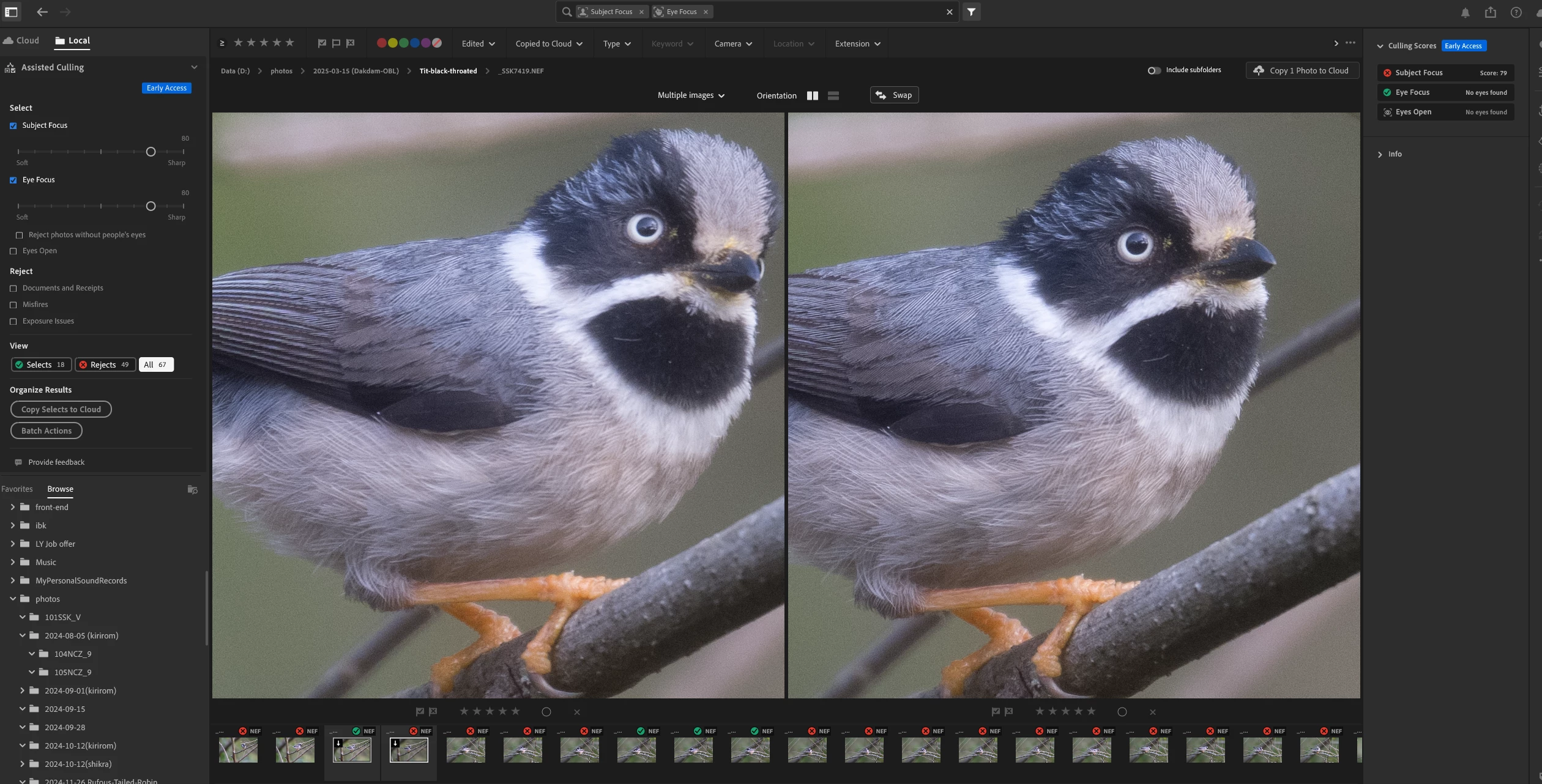Open the Multiple images dropdown
This screenshot has width=1542, height=784.
[690, 95]
